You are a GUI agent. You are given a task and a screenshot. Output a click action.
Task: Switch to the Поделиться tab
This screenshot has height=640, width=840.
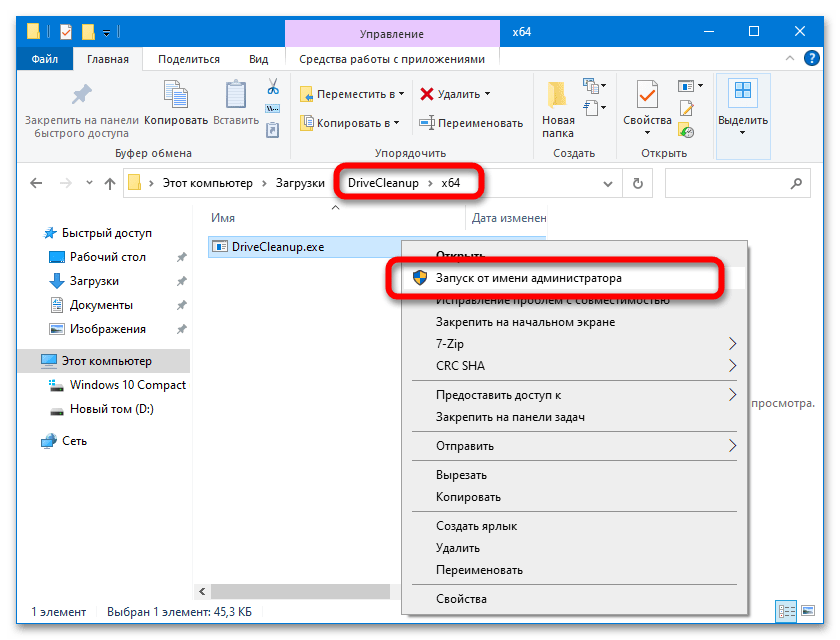(189, 59)
